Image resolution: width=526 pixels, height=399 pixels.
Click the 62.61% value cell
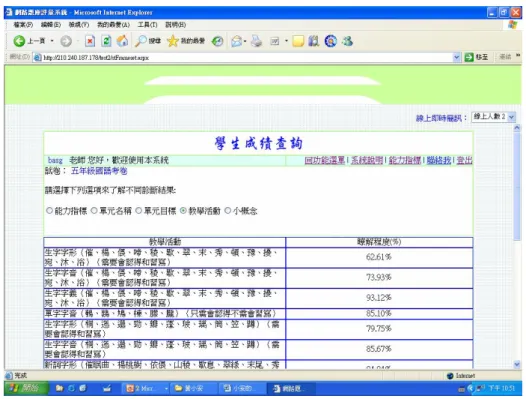click(379, 257)
